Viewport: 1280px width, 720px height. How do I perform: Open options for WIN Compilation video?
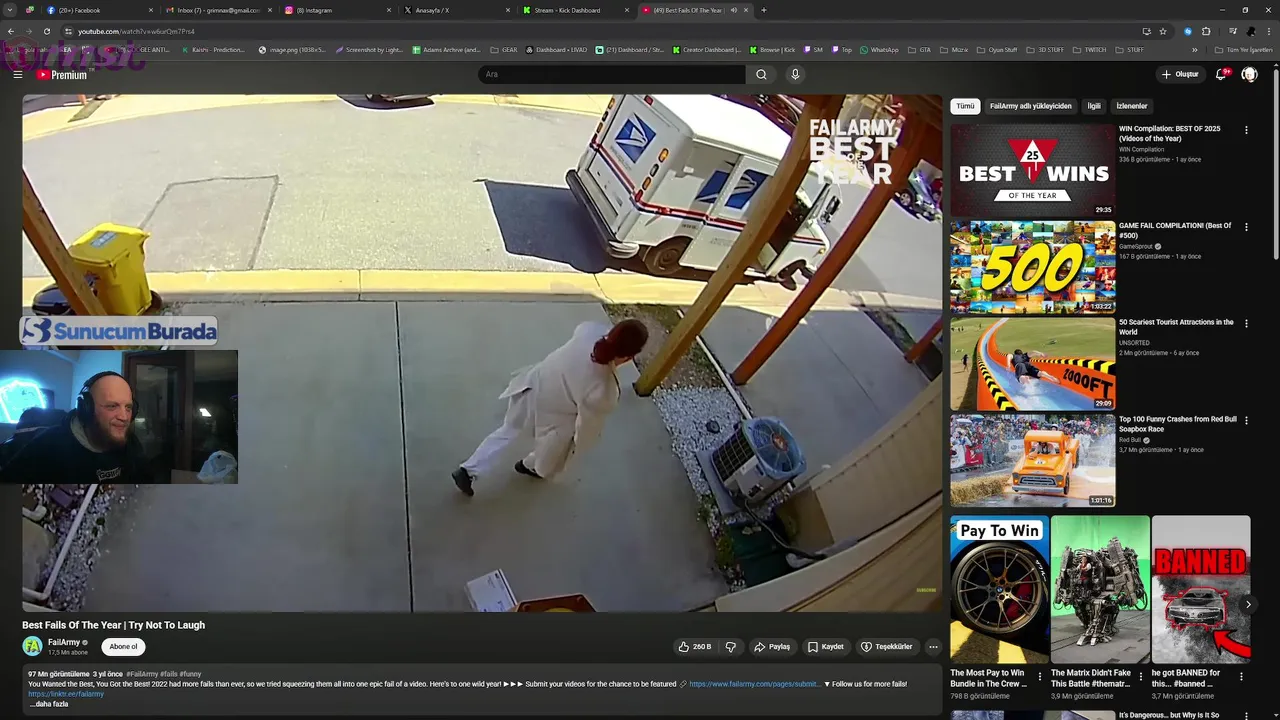click(x=1246, y=130)
